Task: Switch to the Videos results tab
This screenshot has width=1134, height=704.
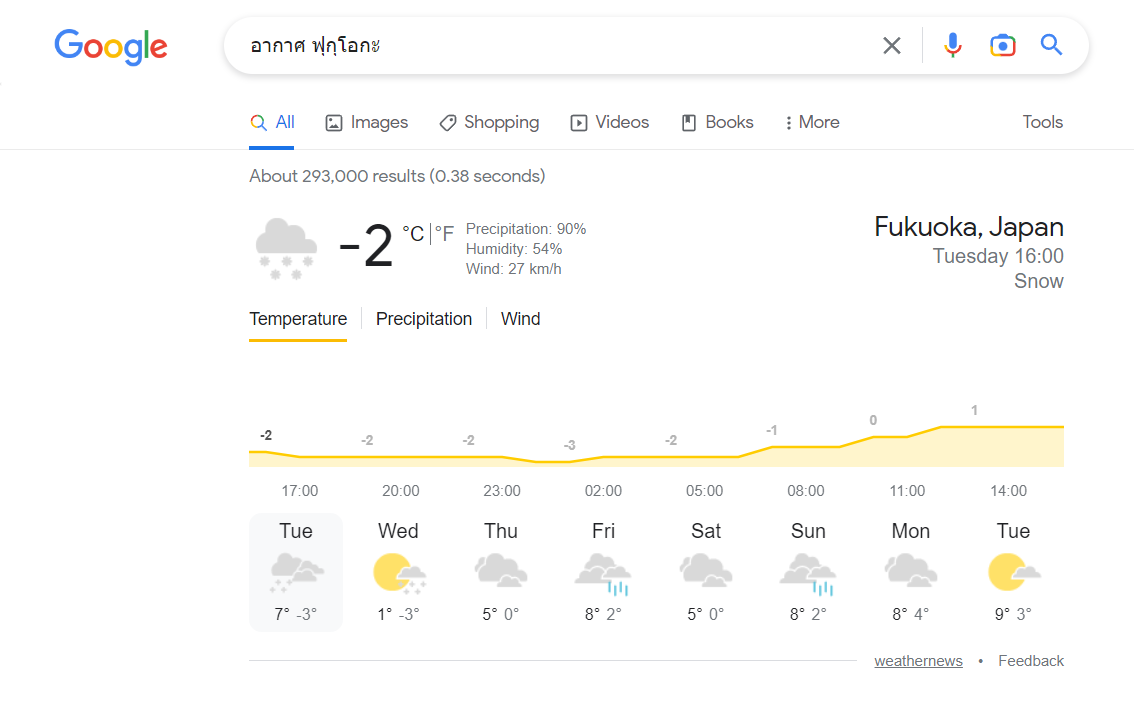Action: click(x=610, y=122)
